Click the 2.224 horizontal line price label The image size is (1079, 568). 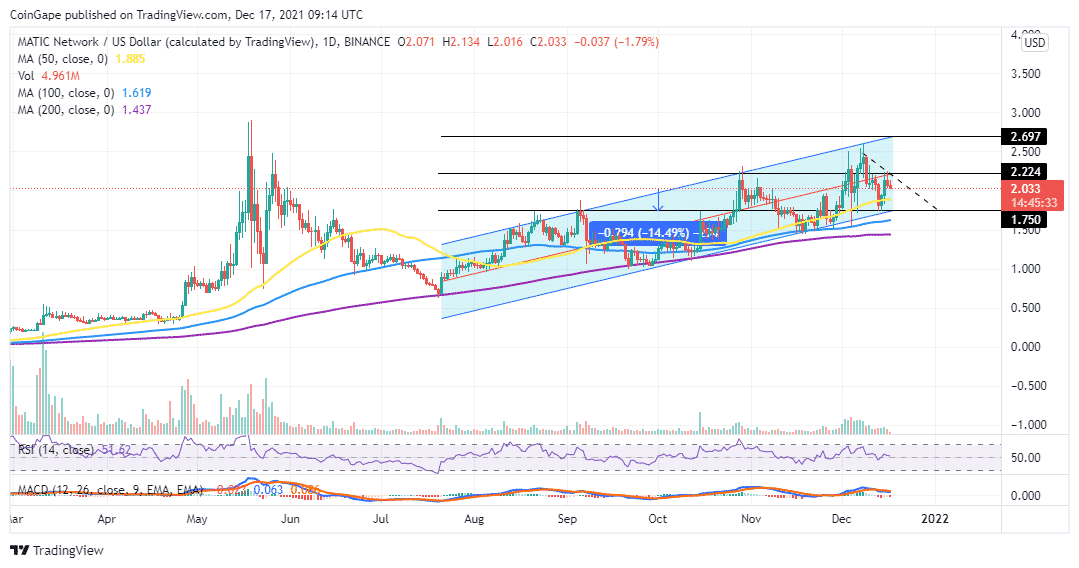coord(1025,171)
